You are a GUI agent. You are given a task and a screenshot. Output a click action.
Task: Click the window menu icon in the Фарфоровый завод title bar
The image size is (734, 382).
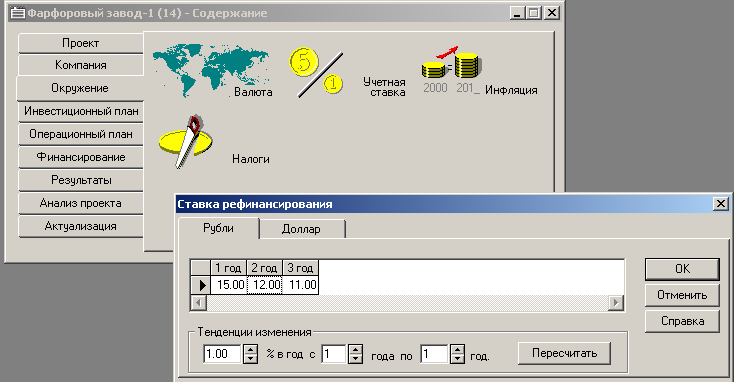18,13
